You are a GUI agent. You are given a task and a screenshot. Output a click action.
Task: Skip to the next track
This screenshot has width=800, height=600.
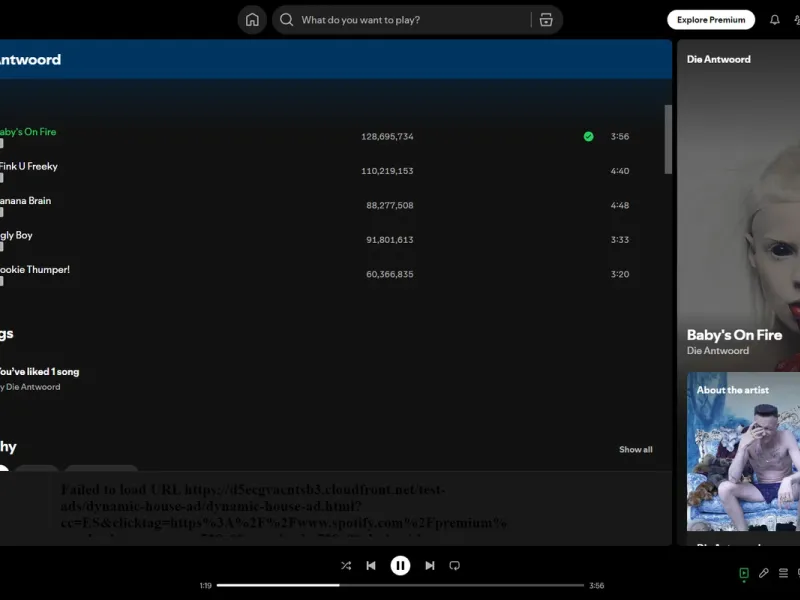pos(430,565)
